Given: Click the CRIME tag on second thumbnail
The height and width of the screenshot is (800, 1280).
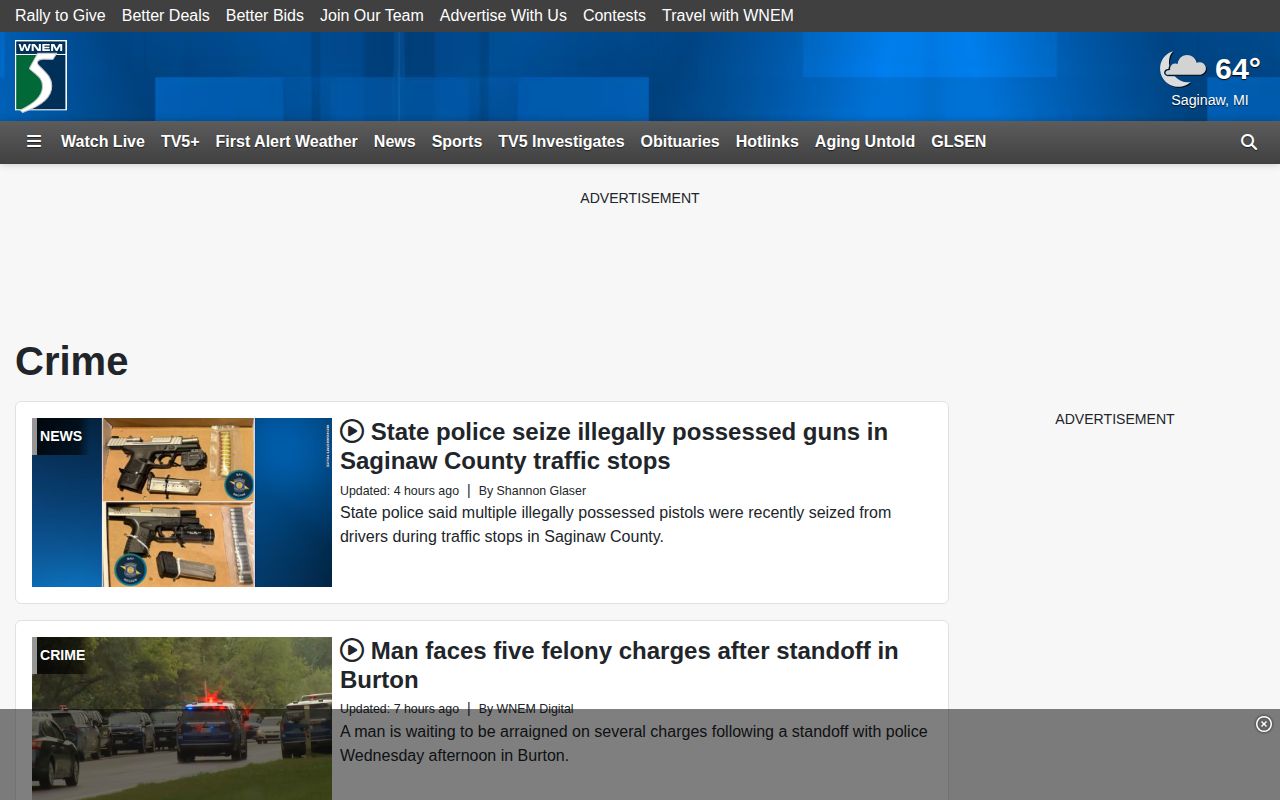Looking at the screenshot, I should pos(62,655).
